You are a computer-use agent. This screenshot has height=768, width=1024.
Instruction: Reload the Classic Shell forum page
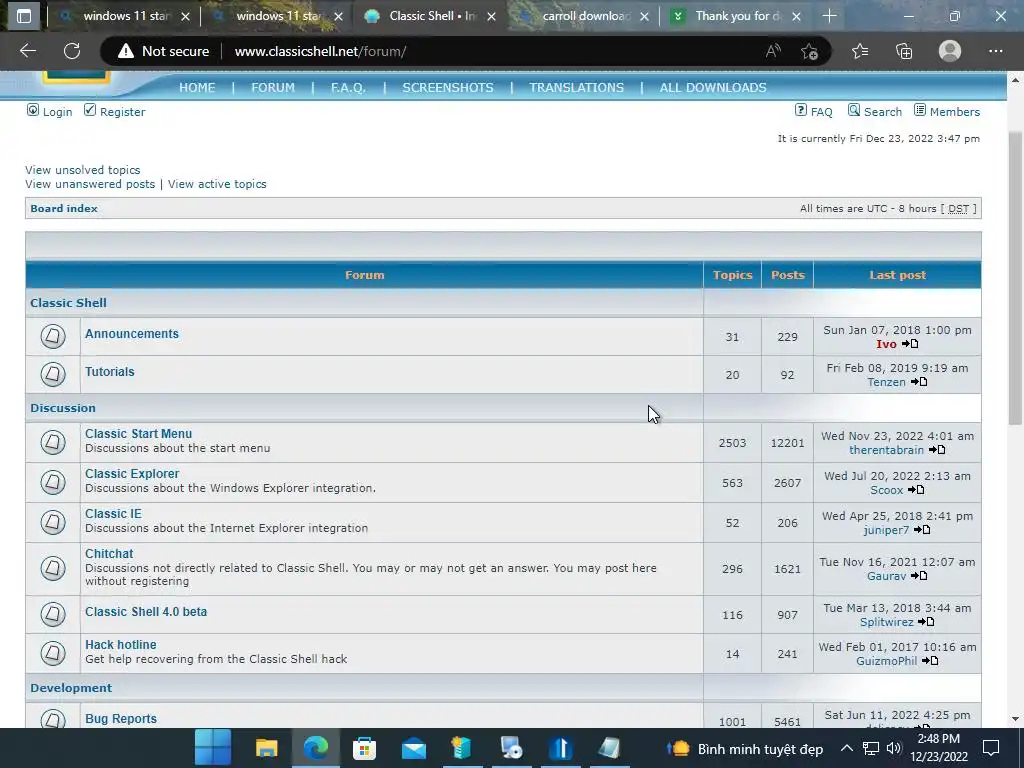72,51
